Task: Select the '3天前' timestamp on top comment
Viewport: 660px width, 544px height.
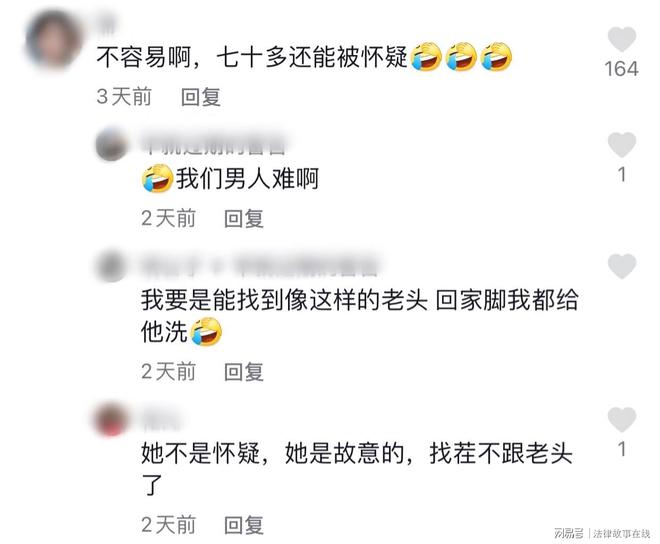Action: click(124, 97)
